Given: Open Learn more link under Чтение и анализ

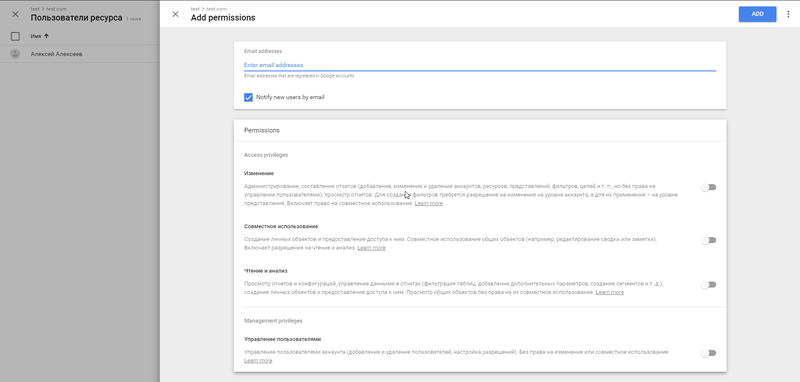Looking at the screenshot, I should [x=610, y=292].
